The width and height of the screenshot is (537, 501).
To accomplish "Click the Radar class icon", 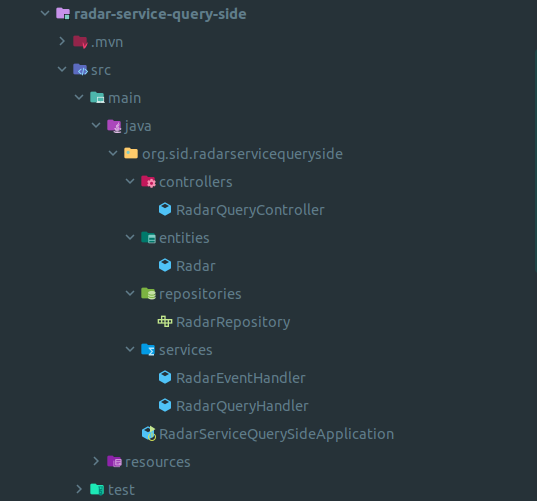I will tap(165, 265).
